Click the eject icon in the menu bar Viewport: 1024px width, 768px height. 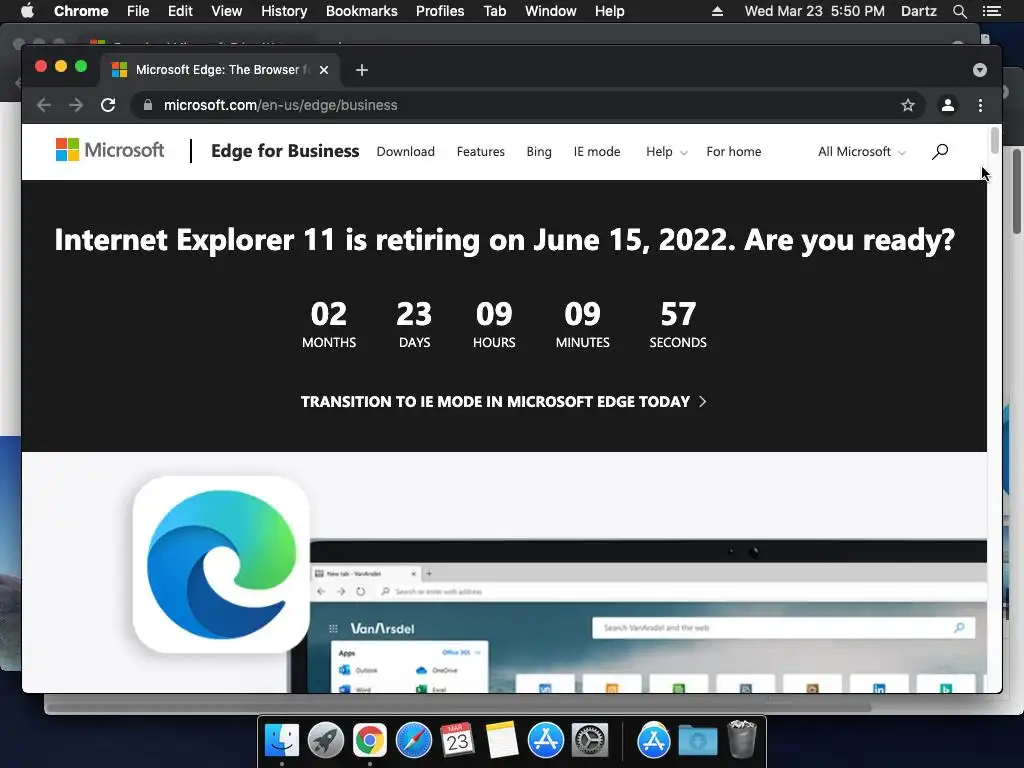click(717, 11)
